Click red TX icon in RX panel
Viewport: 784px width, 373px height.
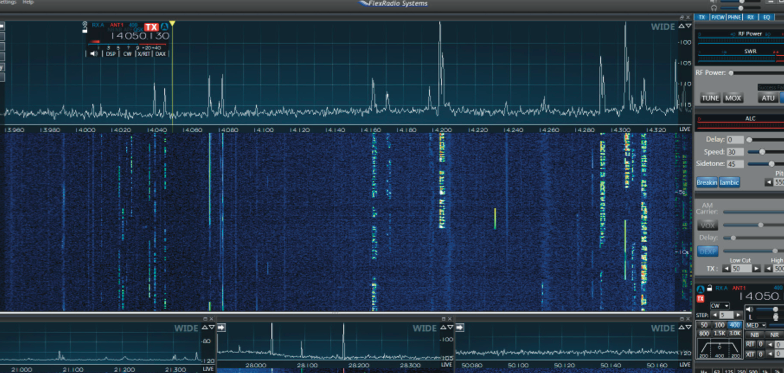coord(700,298)
